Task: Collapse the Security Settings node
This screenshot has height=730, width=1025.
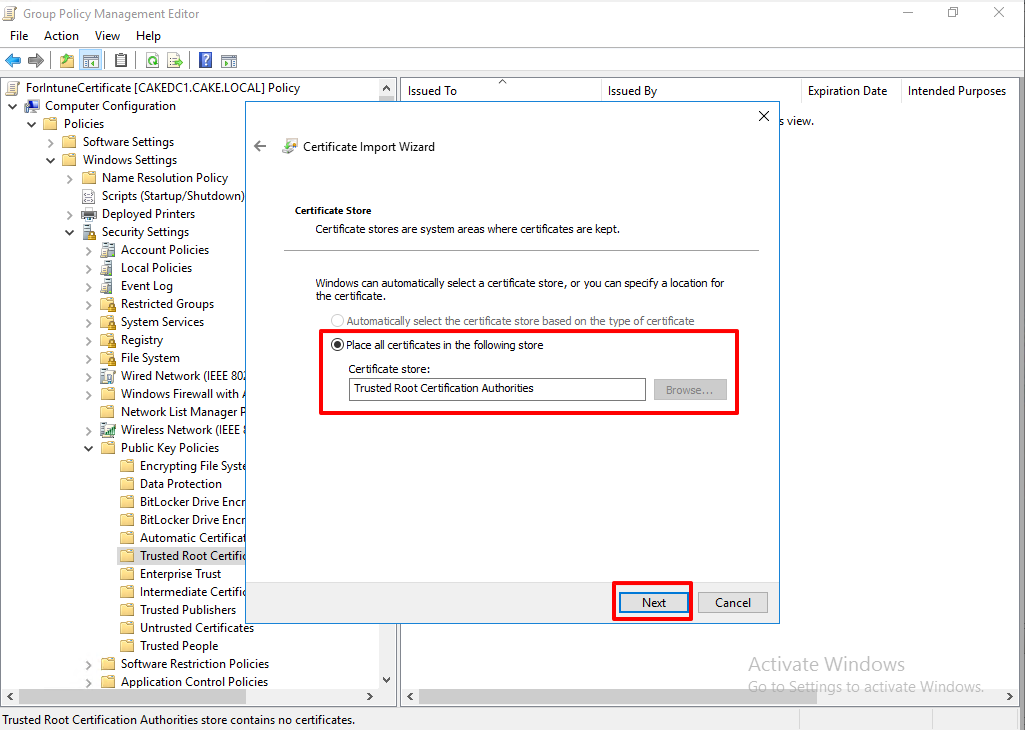Action: [x=69, y=232]
